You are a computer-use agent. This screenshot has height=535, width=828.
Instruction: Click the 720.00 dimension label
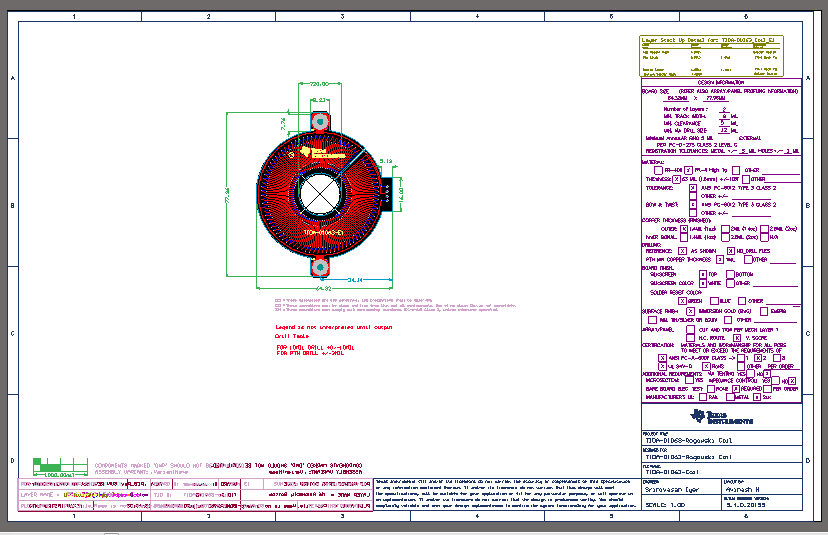pos(319,83)
